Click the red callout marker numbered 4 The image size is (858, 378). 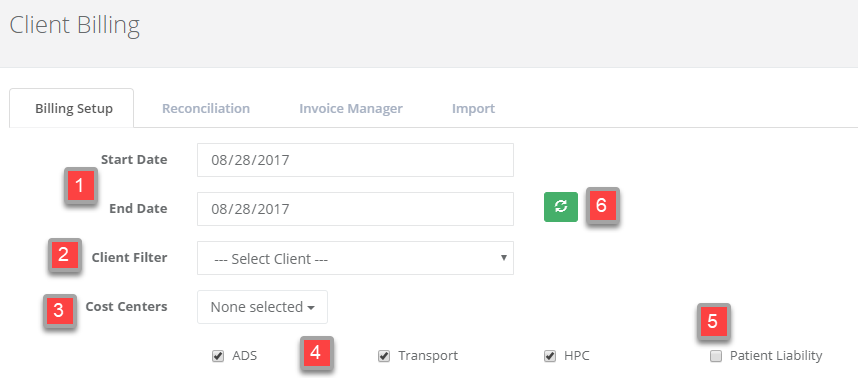coord(315,353)
